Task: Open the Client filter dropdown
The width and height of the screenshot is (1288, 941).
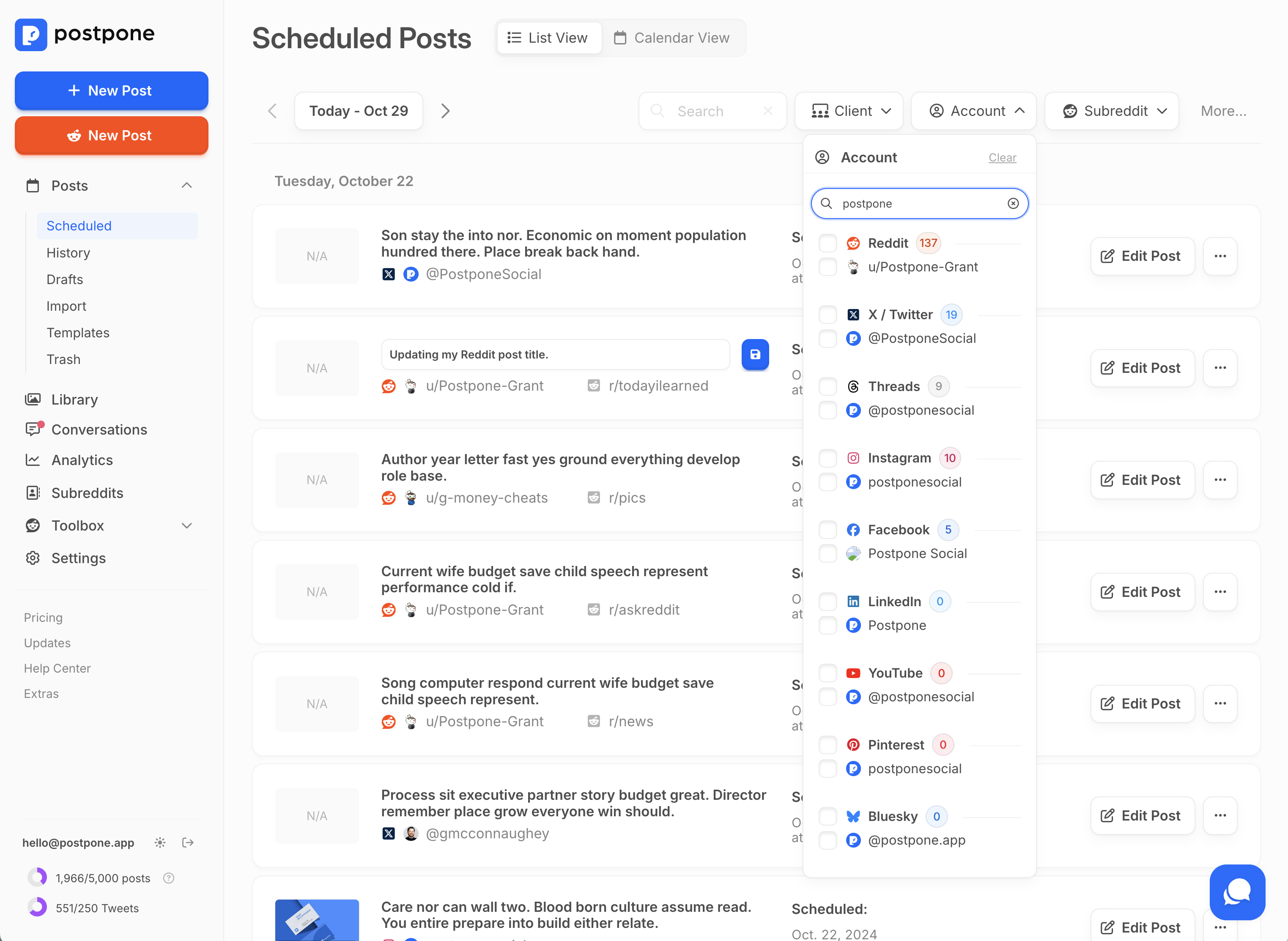Action: pos(849,111)
